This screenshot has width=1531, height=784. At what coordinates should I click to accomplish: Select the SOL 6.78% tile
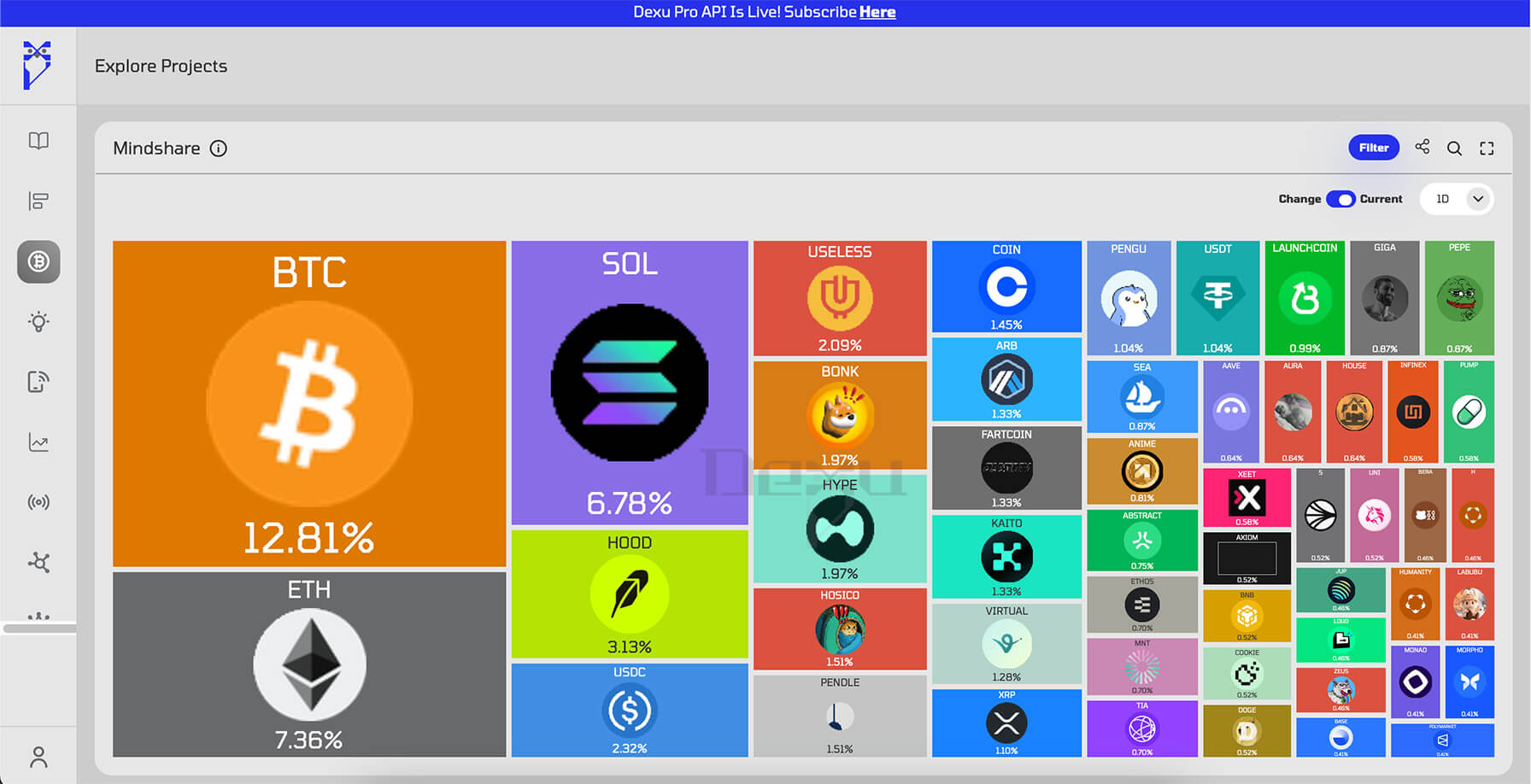(x=630, y=383)
